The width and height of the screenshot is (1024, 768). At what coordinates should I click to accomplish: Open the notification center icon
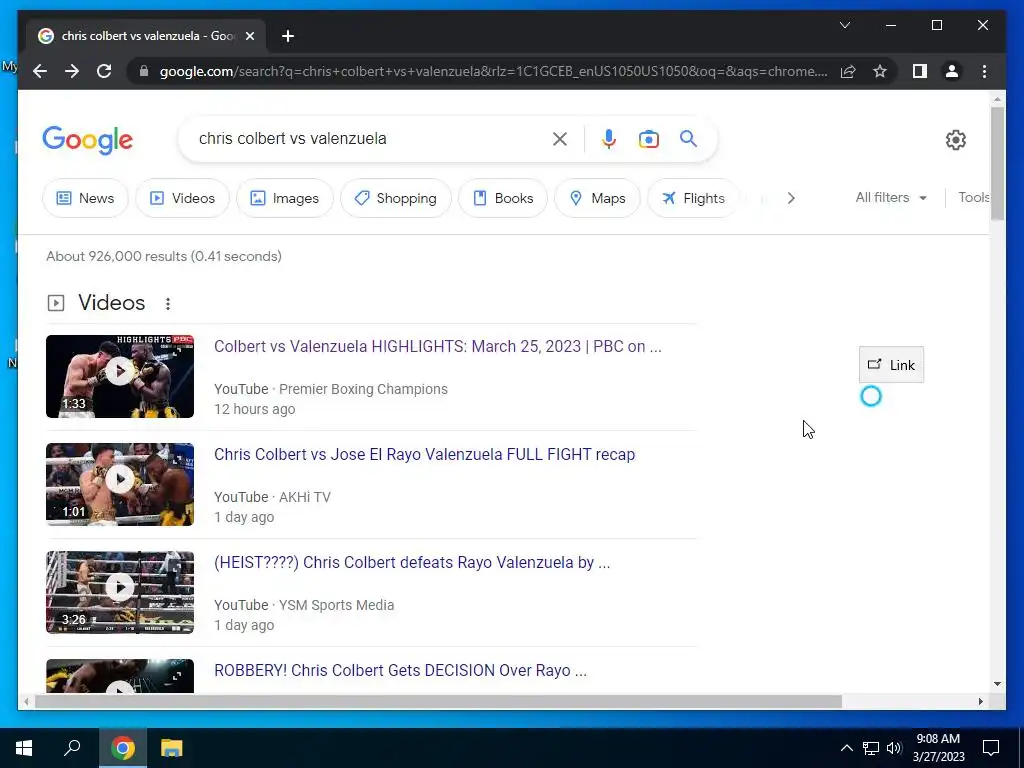click(991, 748)
